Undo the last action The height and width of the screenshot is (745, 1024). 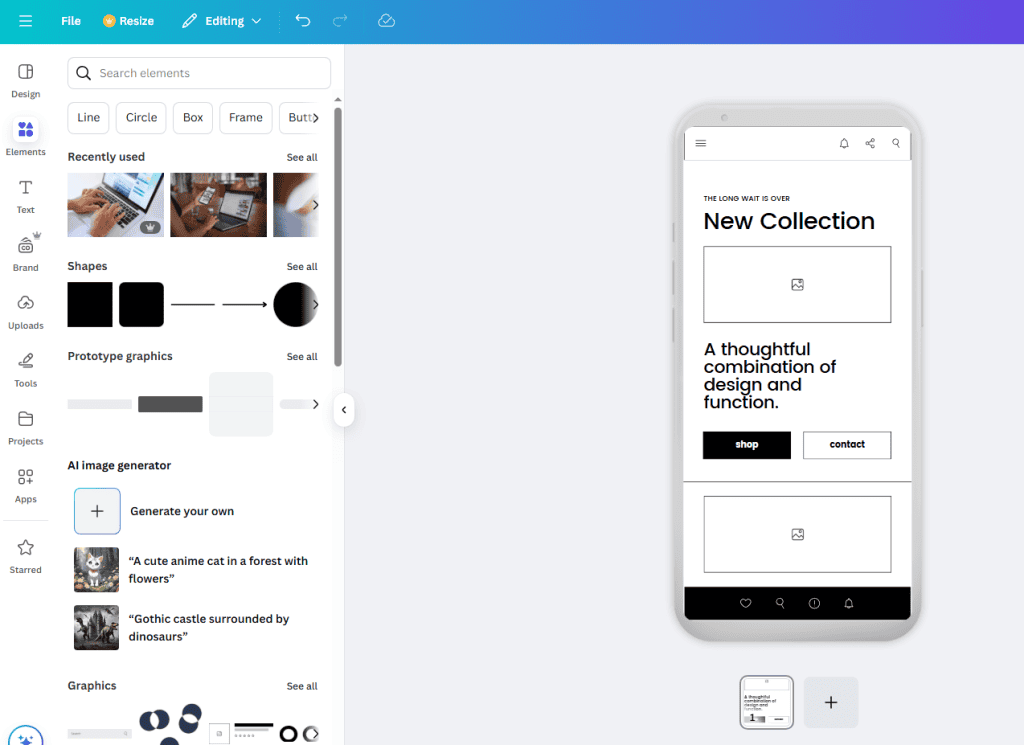point(303,20)
